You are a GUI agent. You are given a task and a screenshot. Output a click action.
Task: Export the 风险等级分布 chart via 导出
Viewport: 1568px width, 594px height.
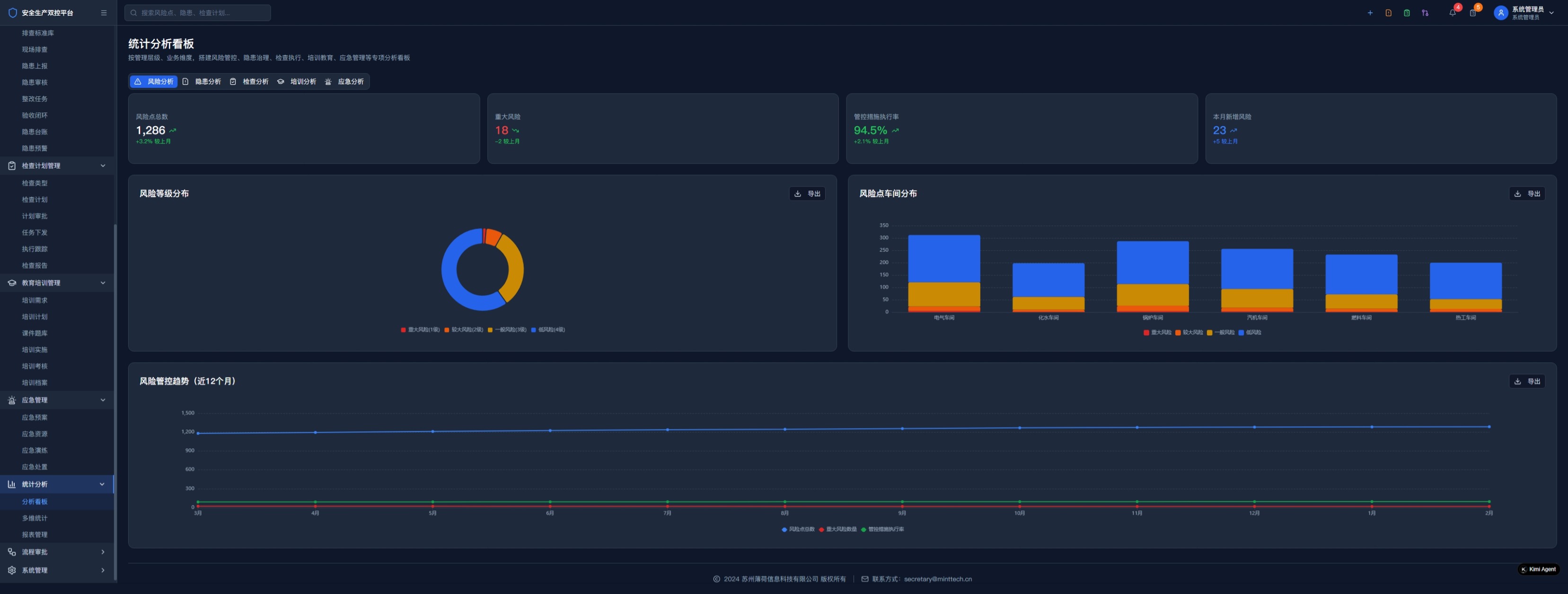pos(807,193)
